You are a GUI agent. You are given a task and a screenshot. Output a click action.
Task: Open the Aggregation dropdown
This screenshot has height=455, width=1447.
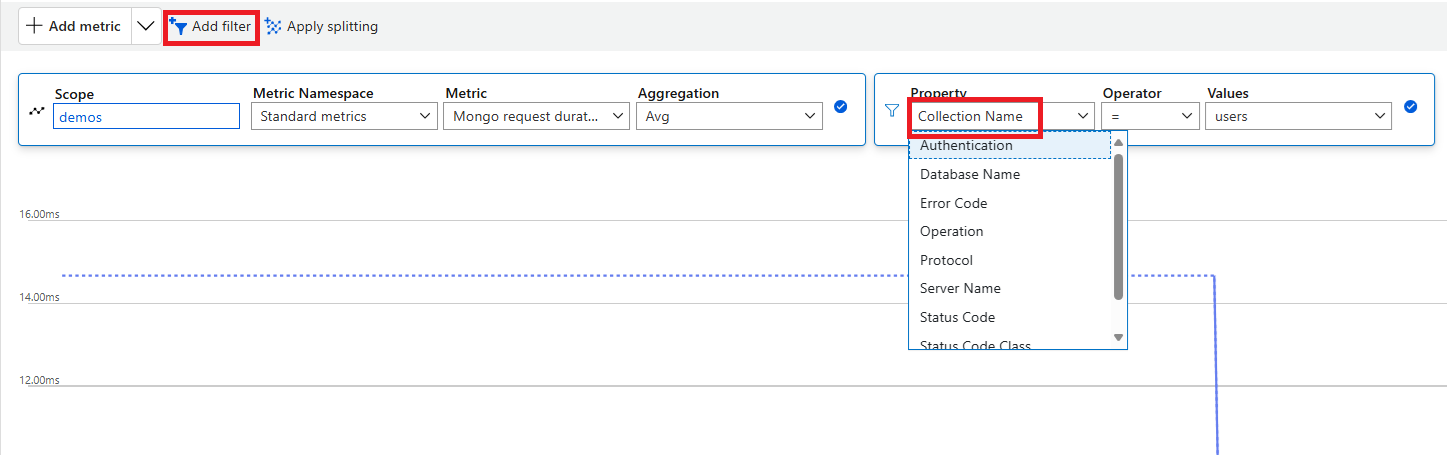point(728,117)
